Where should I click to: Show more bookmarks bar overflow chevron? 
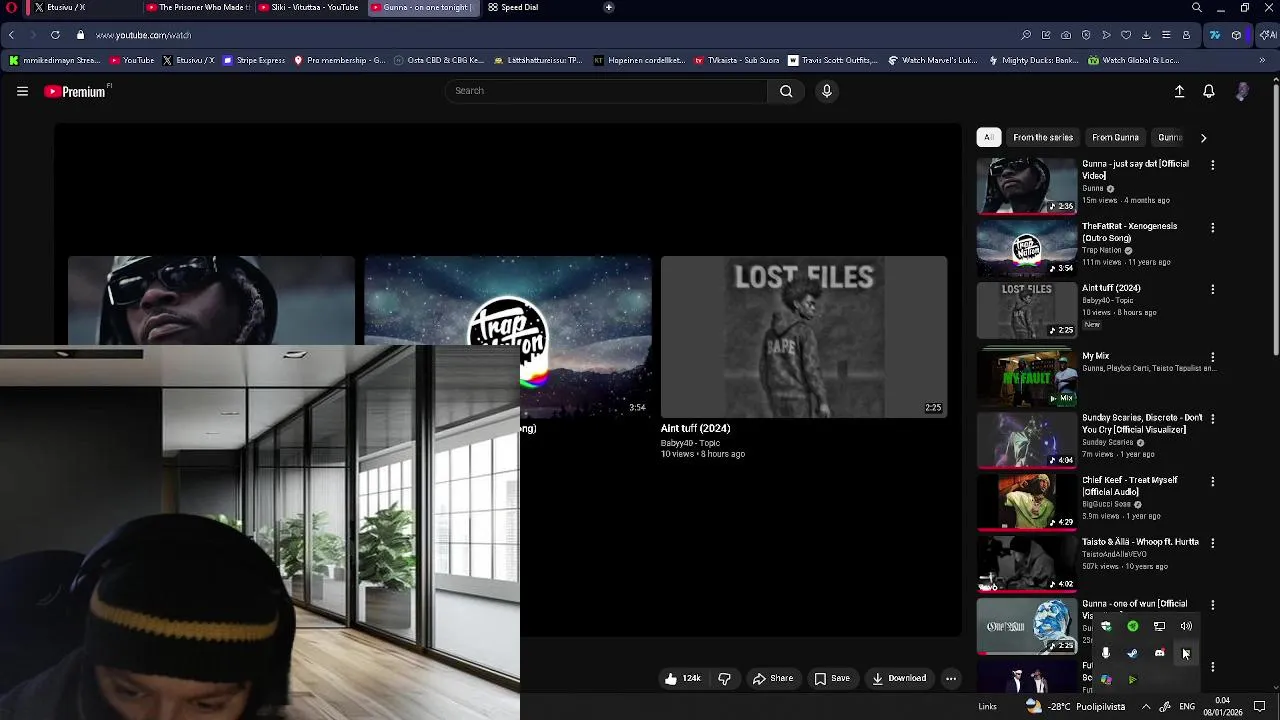pyautogui.click(x=1262, y=60)
